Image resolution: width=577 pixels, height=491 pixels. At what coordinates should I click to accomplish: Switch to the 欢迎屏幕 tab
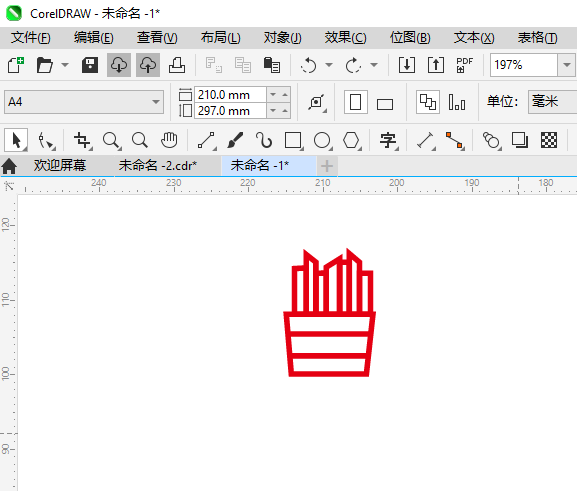(x=60, y=166)
